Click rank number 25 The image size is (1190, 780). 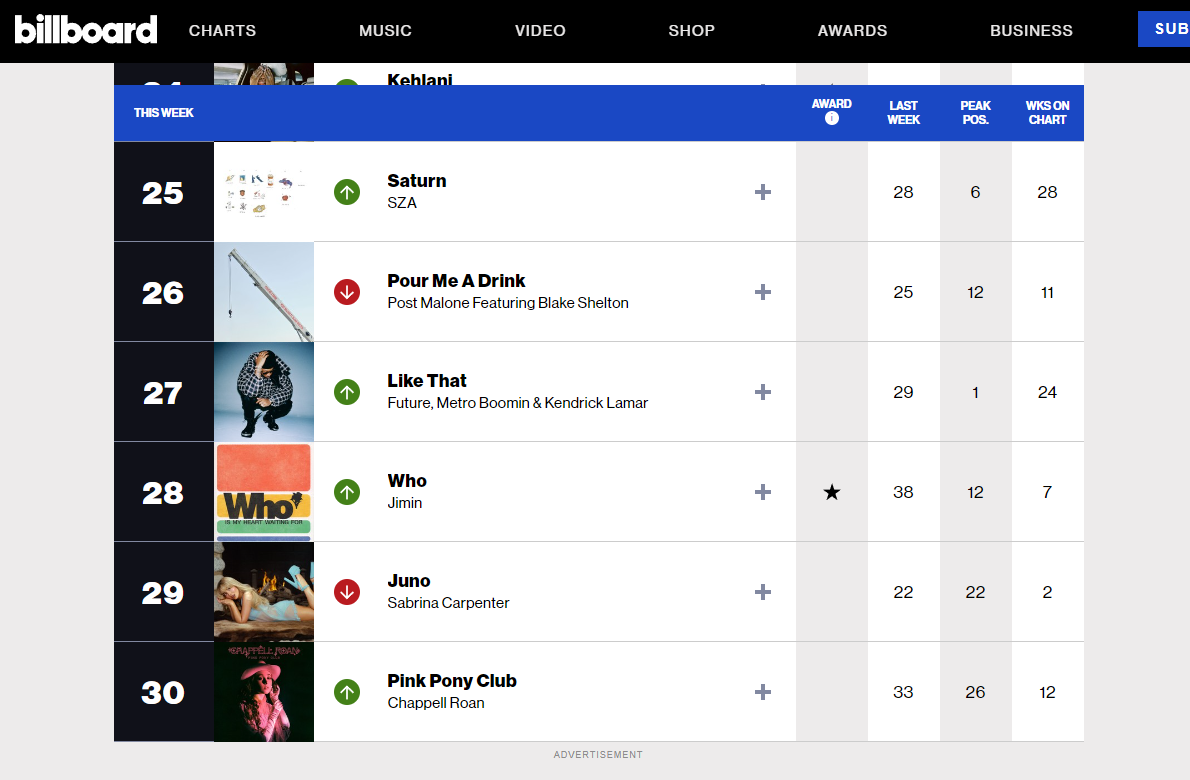pyautogui.click(x=163, y=193)
